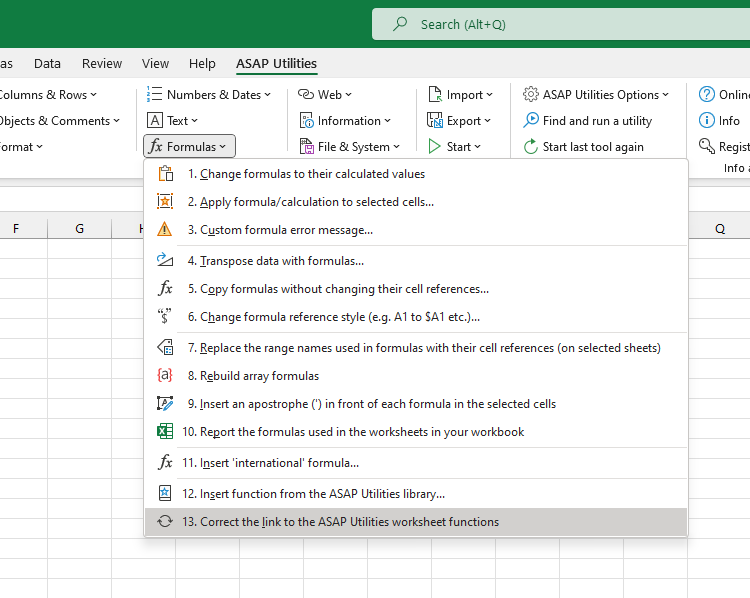Screen dimensions: 750x598
Task: Switch to the Data ribbon tab
Action: [x=47, y=63]
